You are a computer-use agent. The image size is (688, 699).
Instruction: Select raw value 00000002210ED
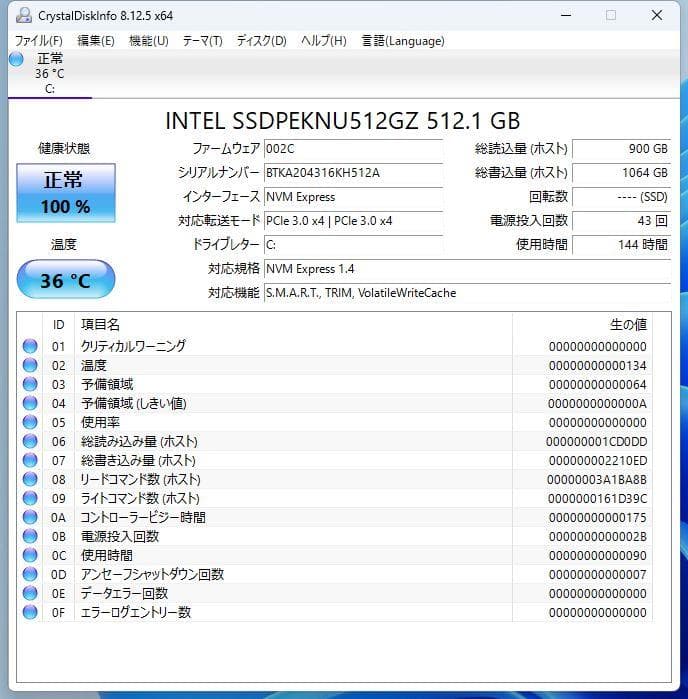click(x=597, y=461)
